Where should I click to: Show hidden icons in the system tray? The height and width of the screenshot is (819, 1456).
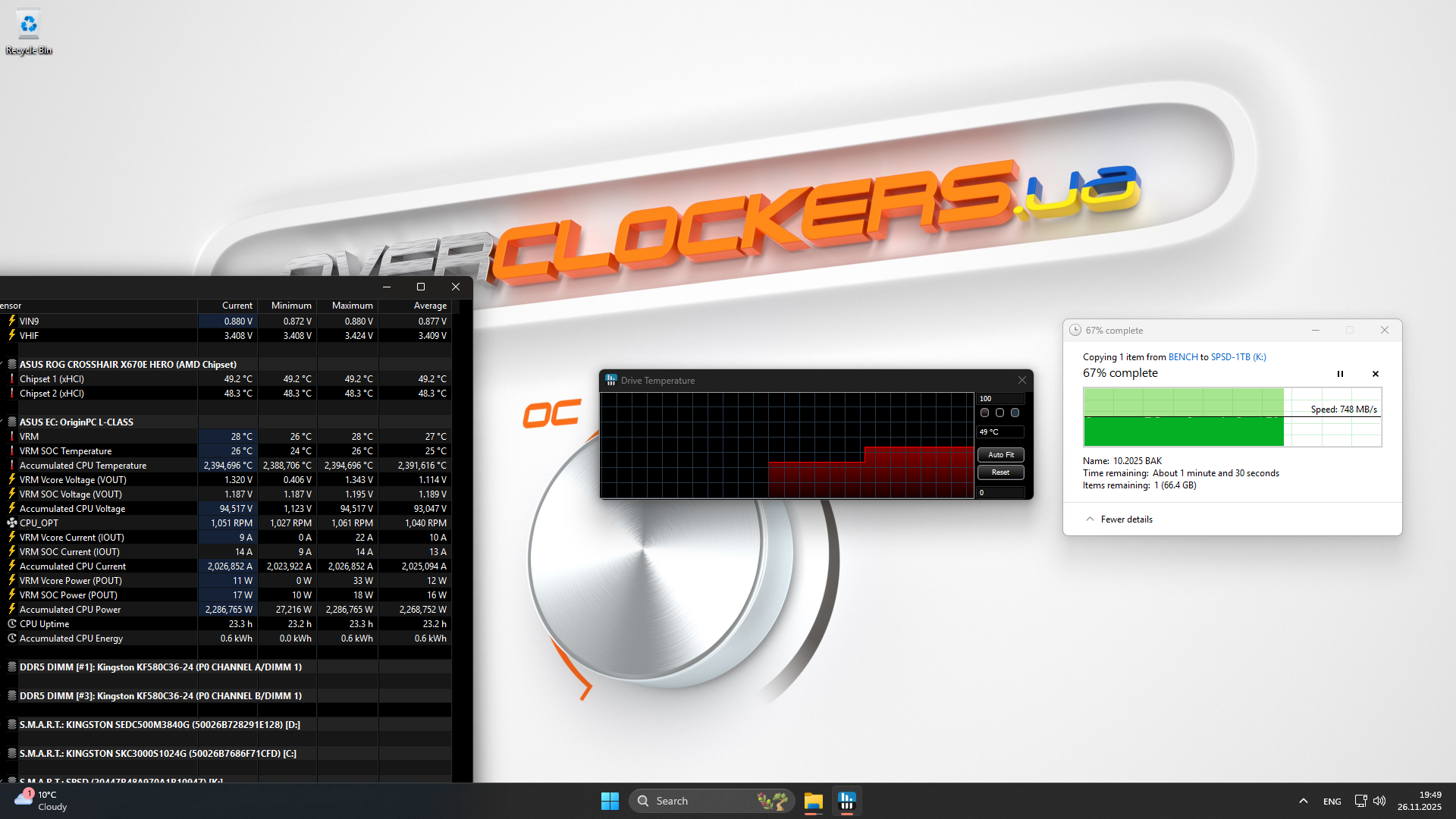point(1303,801)
